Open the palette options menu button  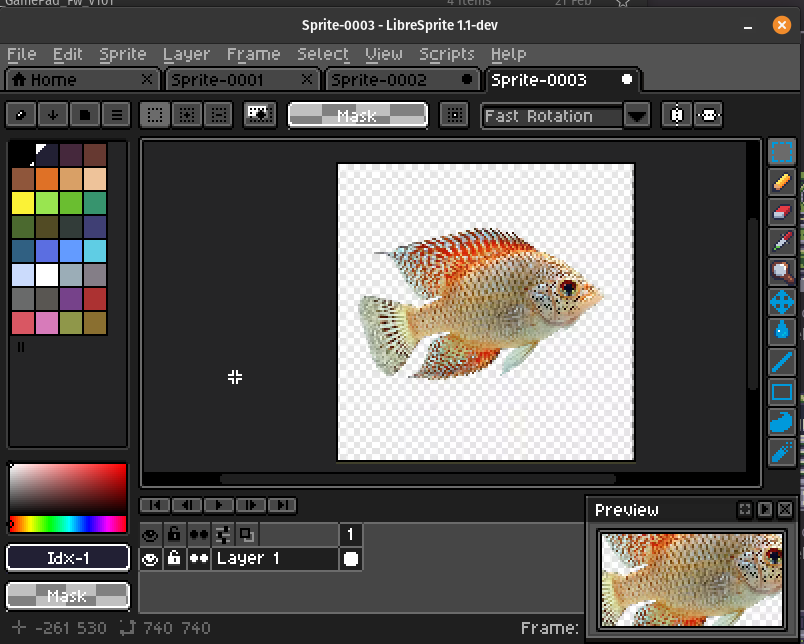pyautogui.click(x=117, y=116)
